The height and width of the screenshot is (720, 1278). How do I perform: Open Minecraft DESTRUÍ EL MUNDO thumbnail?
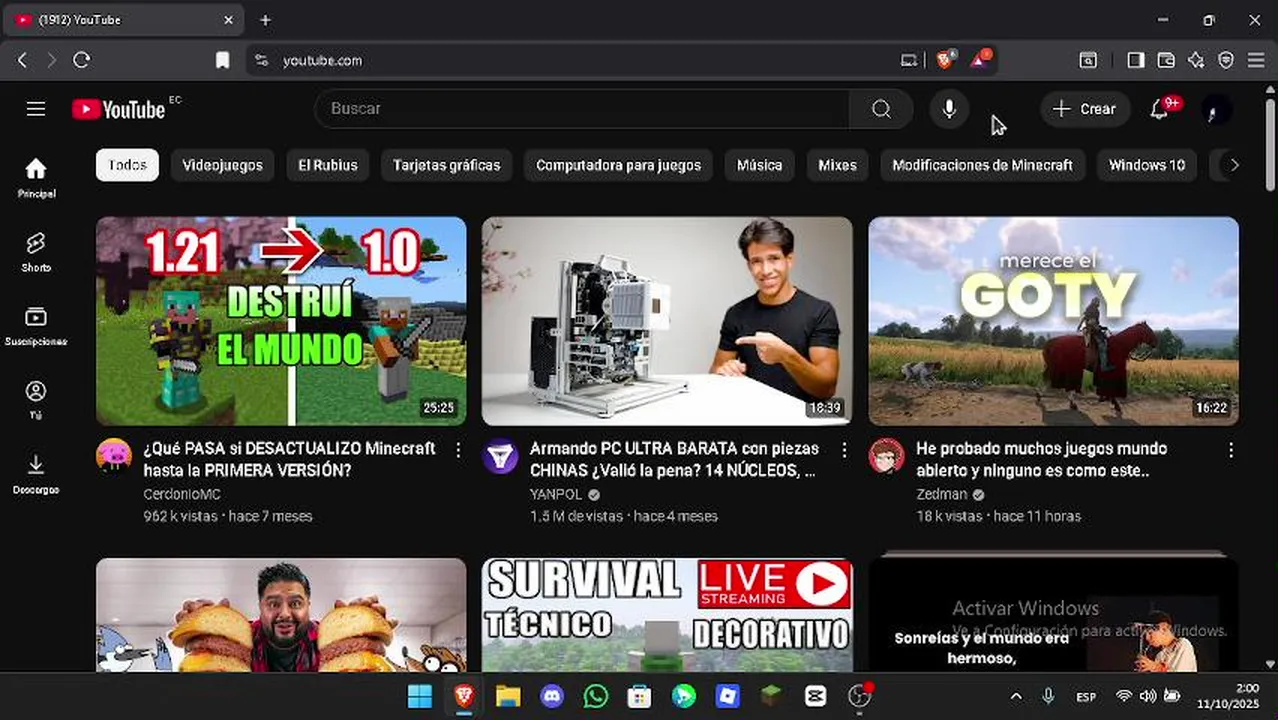(x=281, y=321)
